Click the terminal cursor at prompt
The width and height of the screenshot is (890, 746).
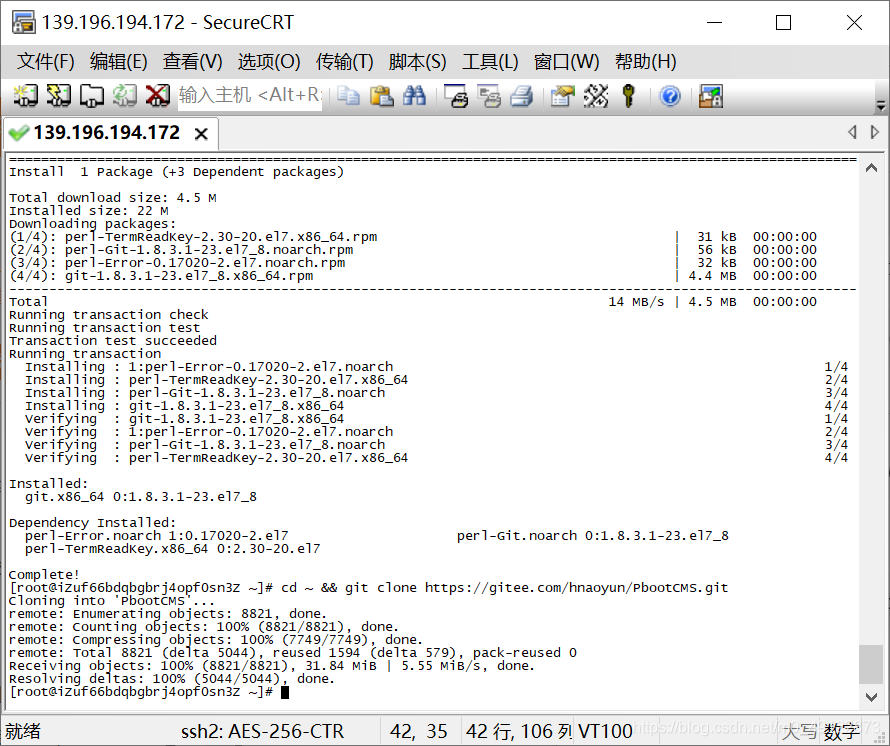click(x=285, y=692)
